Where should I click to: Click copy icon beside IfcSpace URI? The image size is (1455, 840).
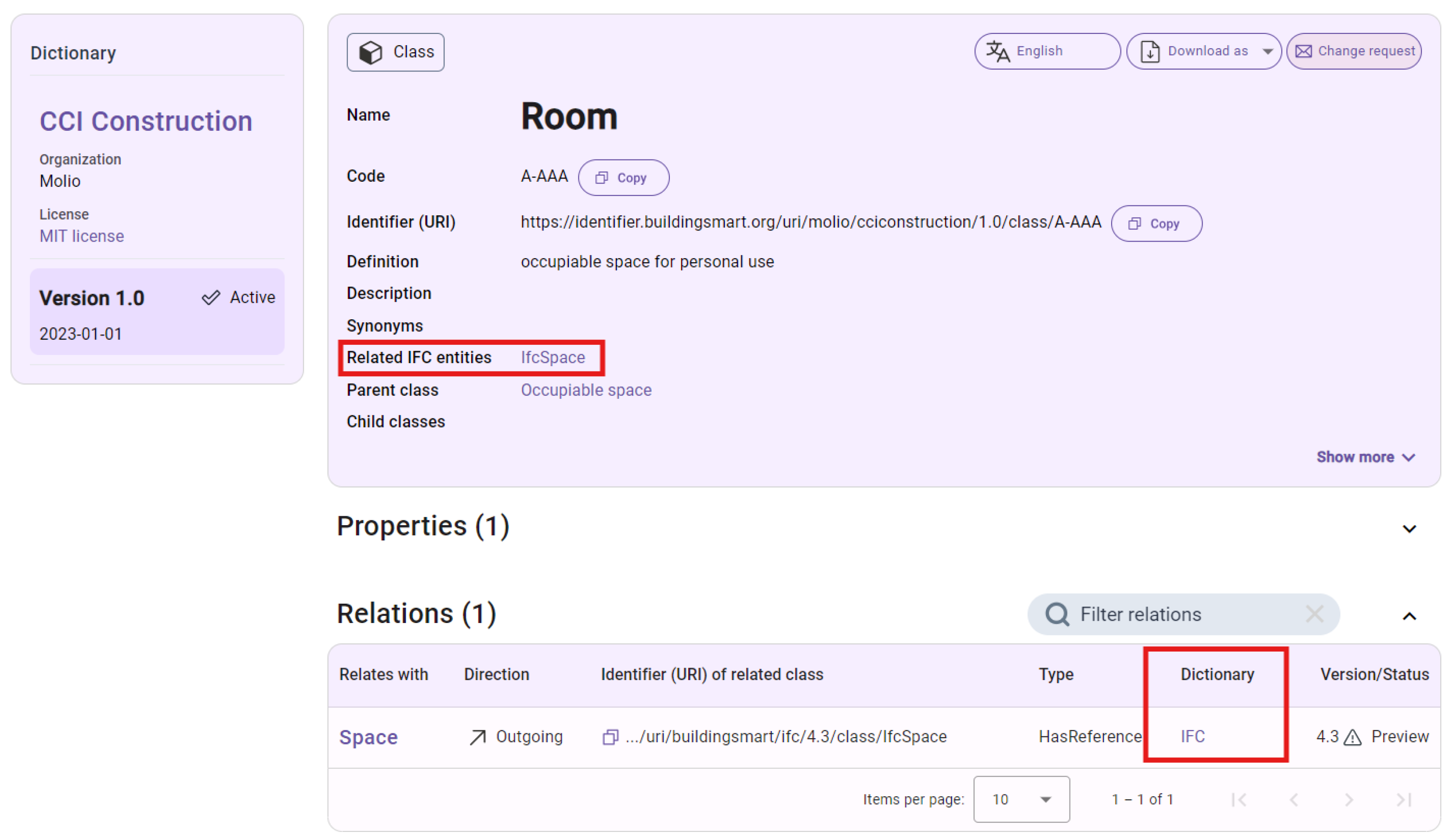(x=610, y=737)
